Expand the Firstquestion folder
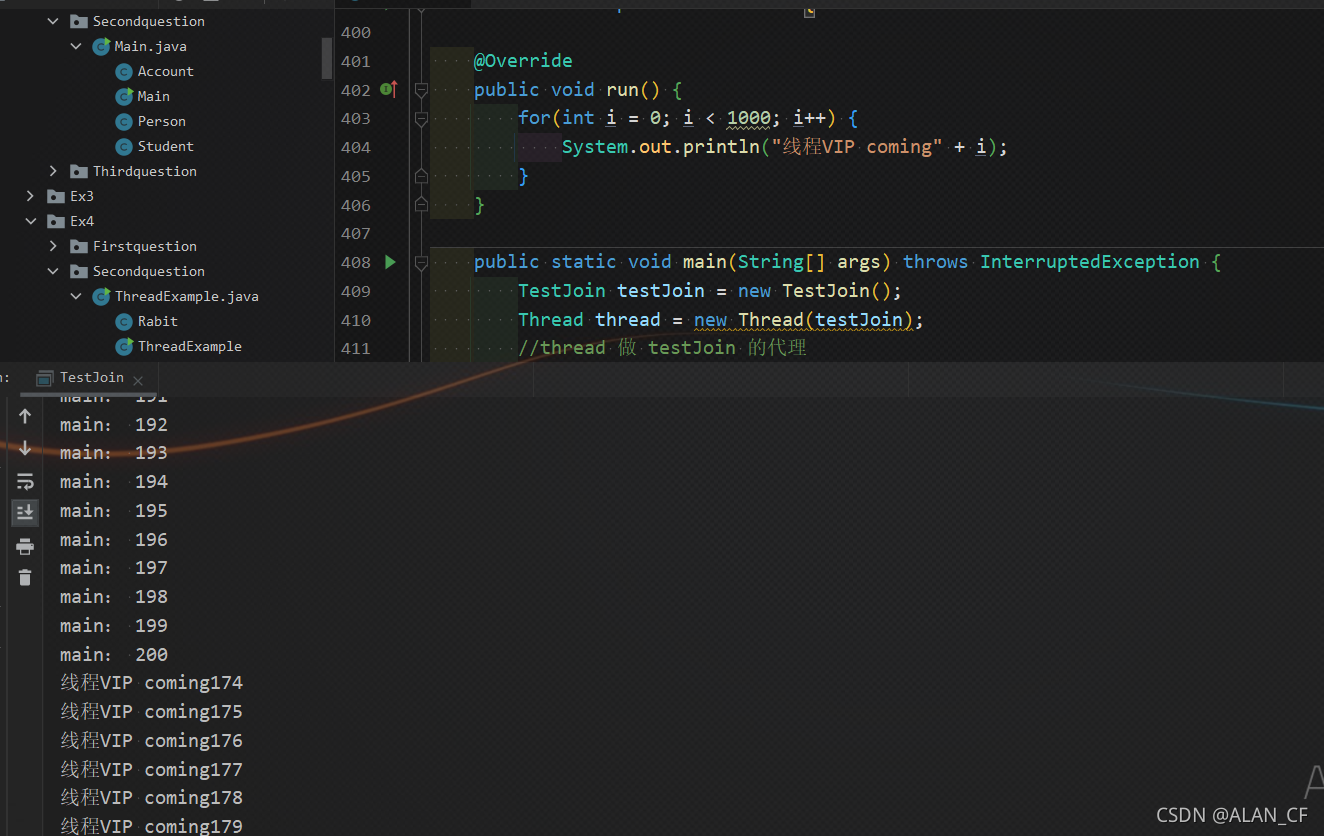This screenshot has height=836, width=1324. click(x=53, y=246)
